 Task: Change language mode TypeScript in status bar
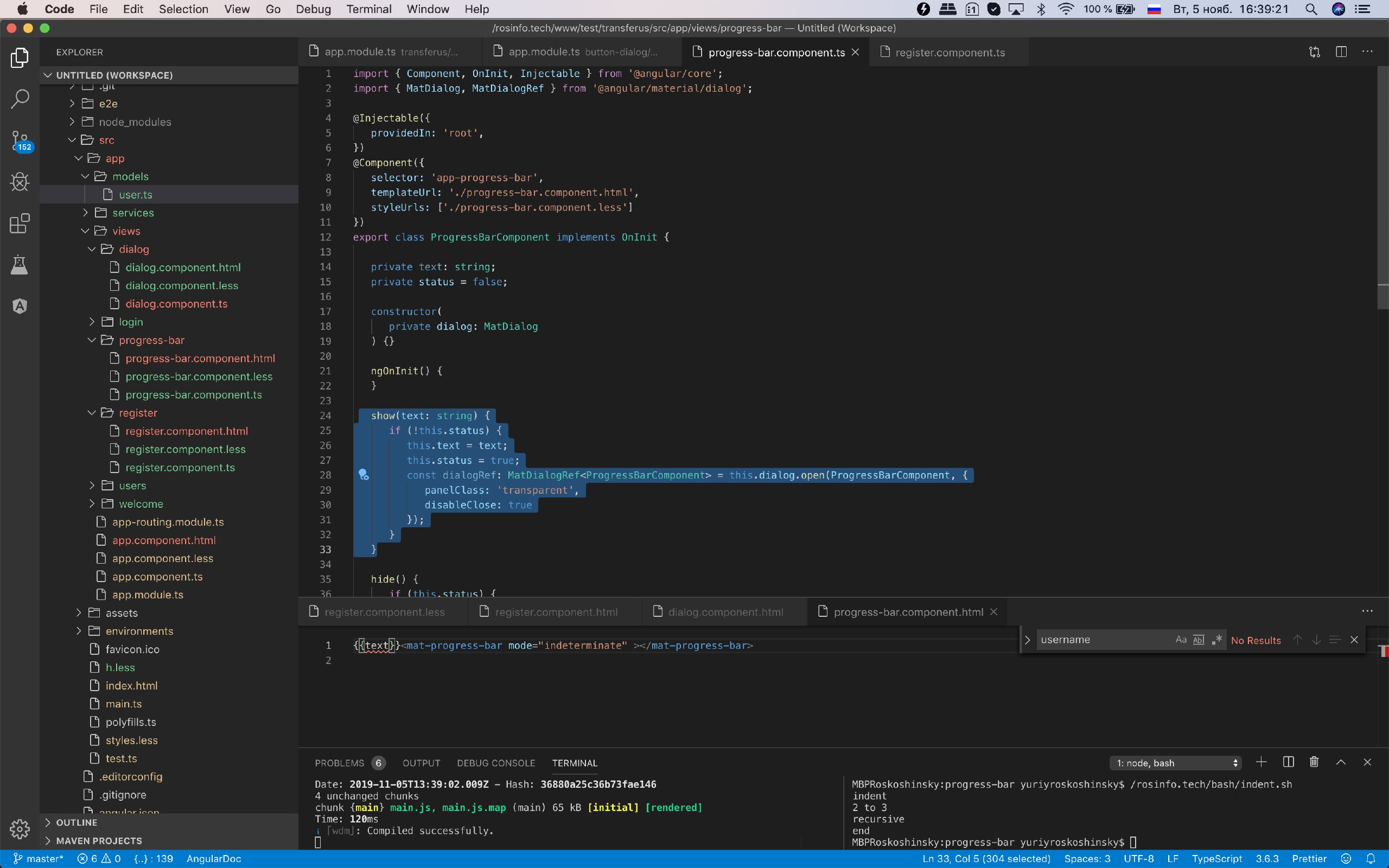pyautogui.click(x=1217, y=859)
